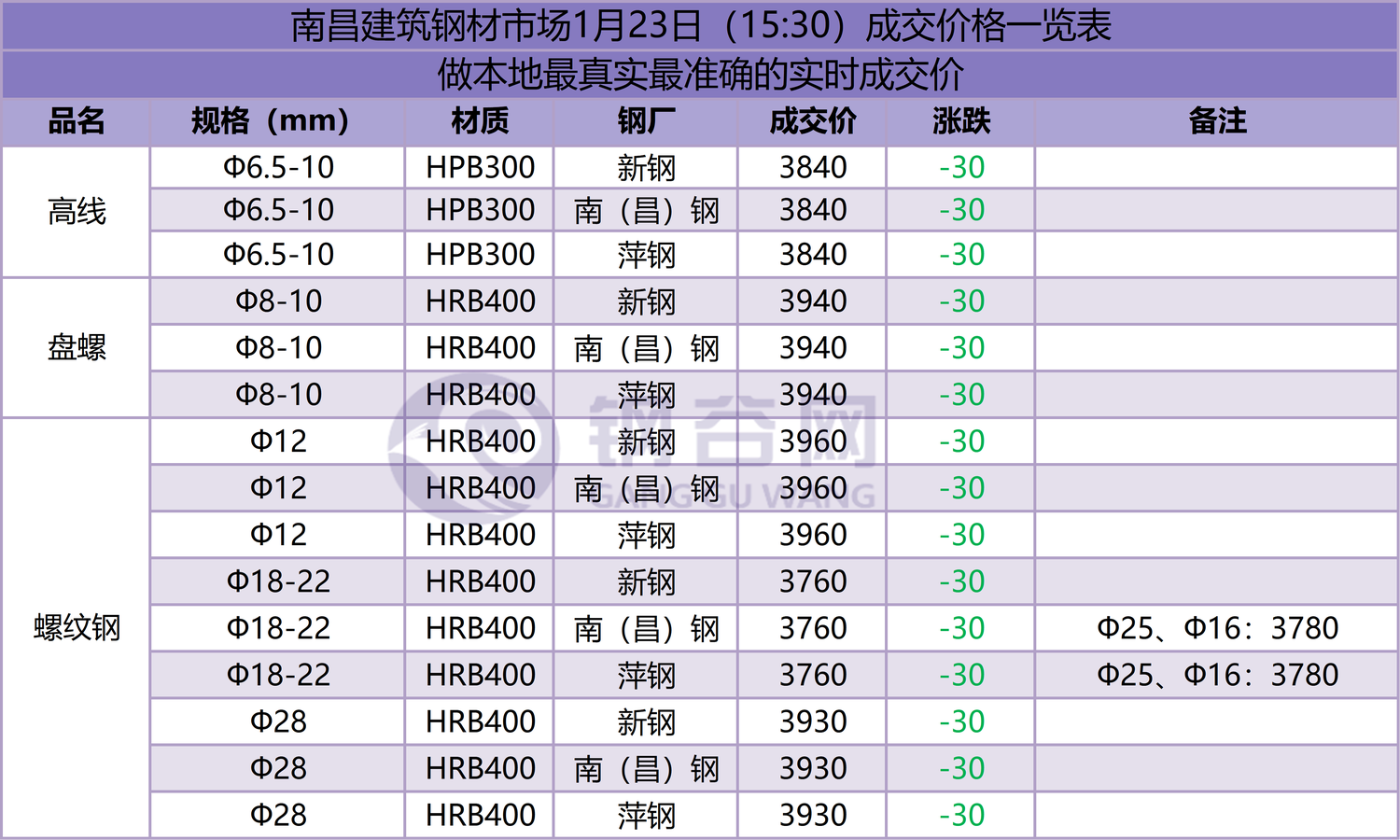Click -30 change in the 萍钢 Φ28 row

[961, 815]
